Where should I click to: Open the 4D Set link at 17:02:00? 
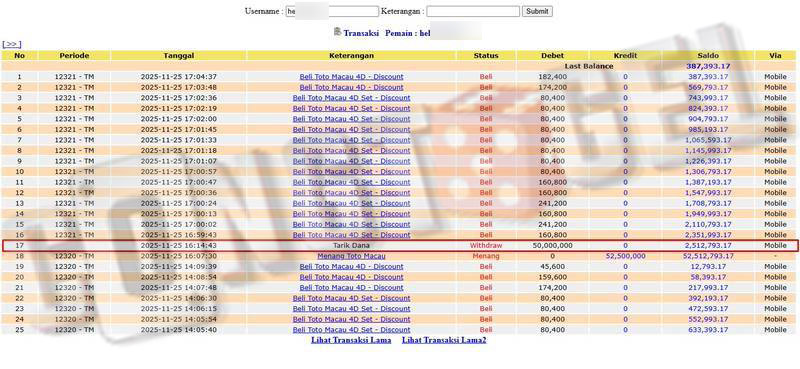[x=352, y=119]
